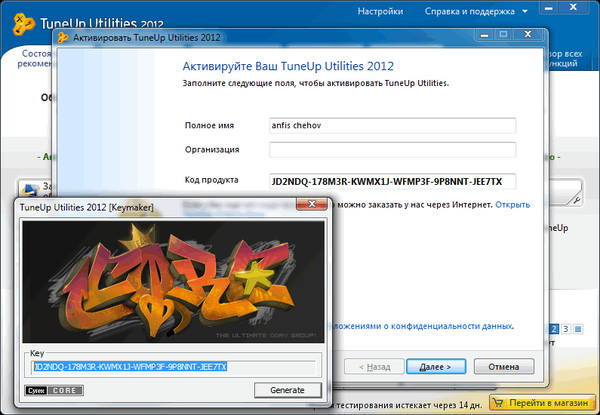Click the Открыть link

[512, 205]
